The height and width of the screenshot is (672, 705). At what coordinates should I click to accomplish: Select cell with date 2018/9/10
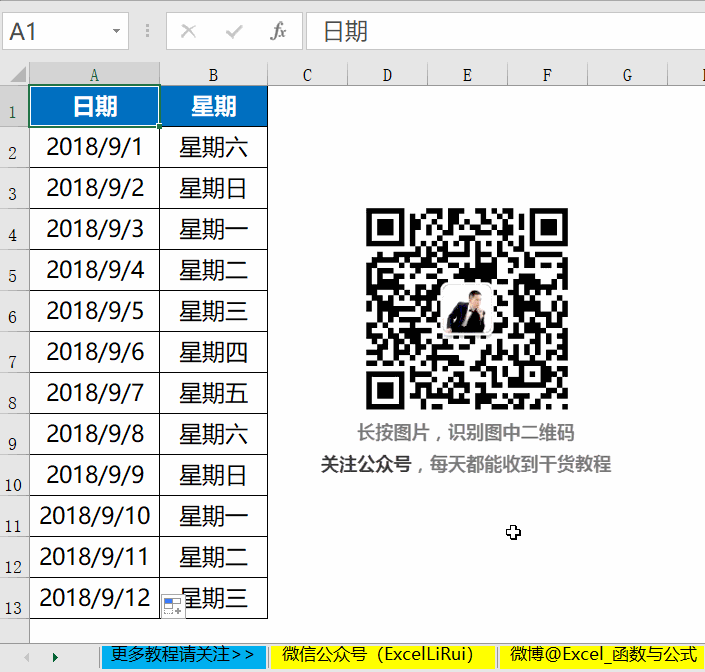point(94,516)
